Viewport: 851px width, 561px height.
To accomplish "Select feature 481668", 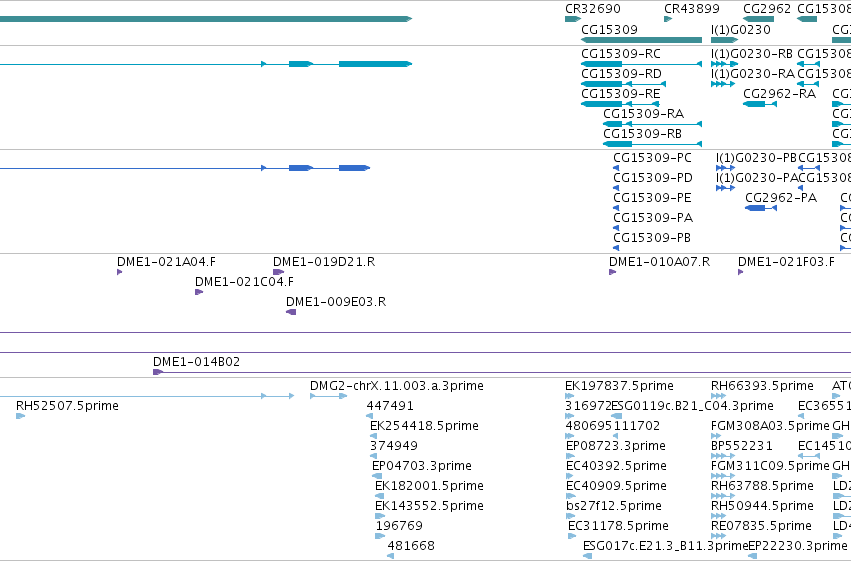I will (411, 546).
